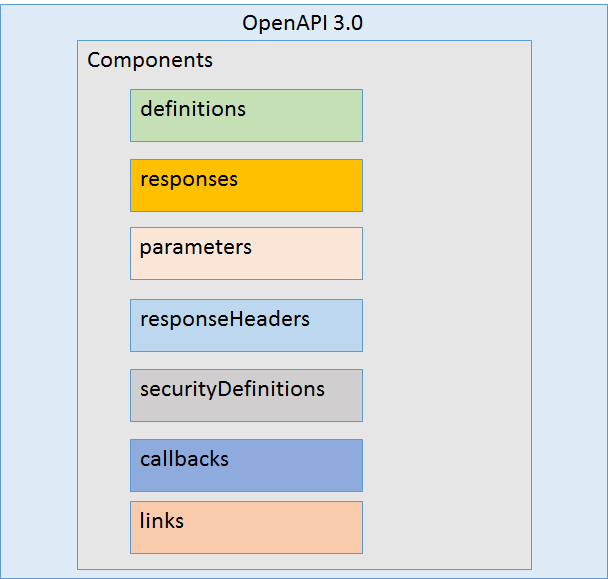The image size is (608, 579).
Task: Click the 'responseHeaders' text label
Action: [x=225, y=320]
